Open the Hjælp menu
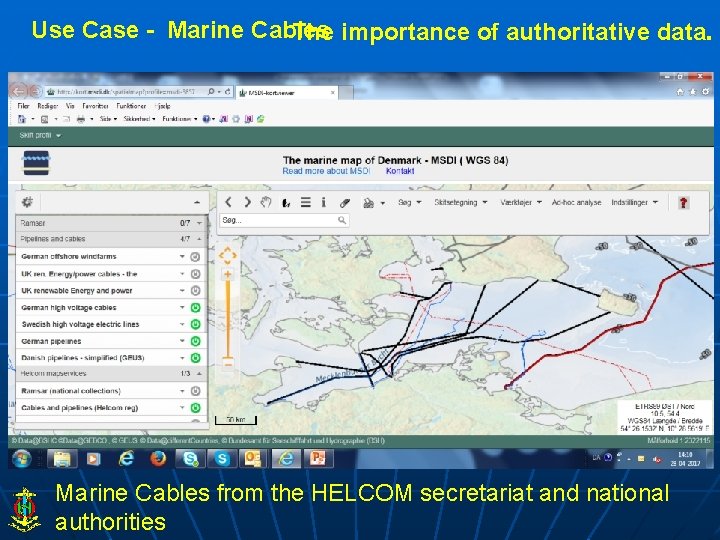This screenshot has width=720, height=540. [163, 106]
